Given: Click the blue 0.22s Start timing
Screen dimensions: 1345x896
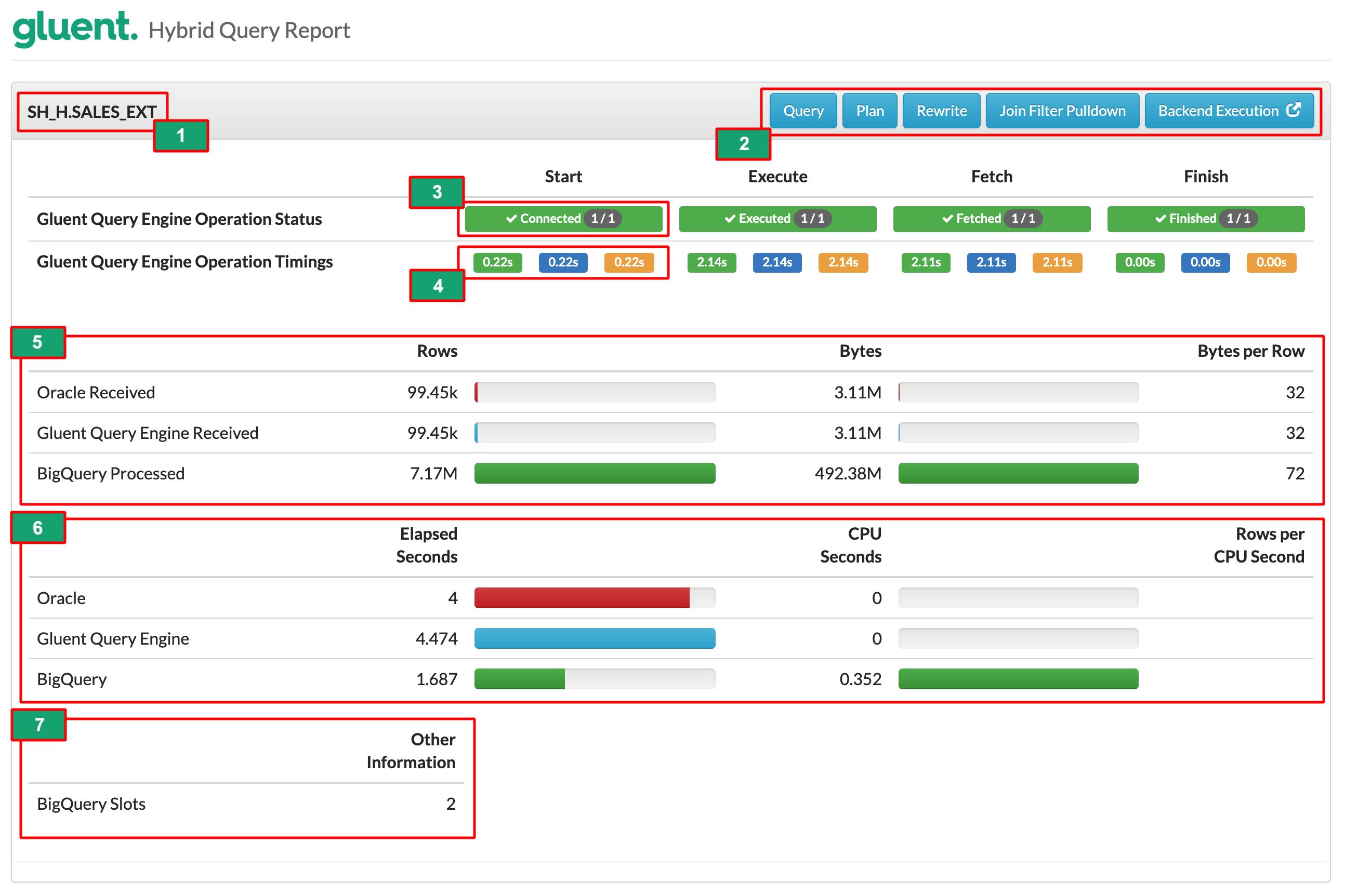Looking at the screenshot, I should point(562,262).
